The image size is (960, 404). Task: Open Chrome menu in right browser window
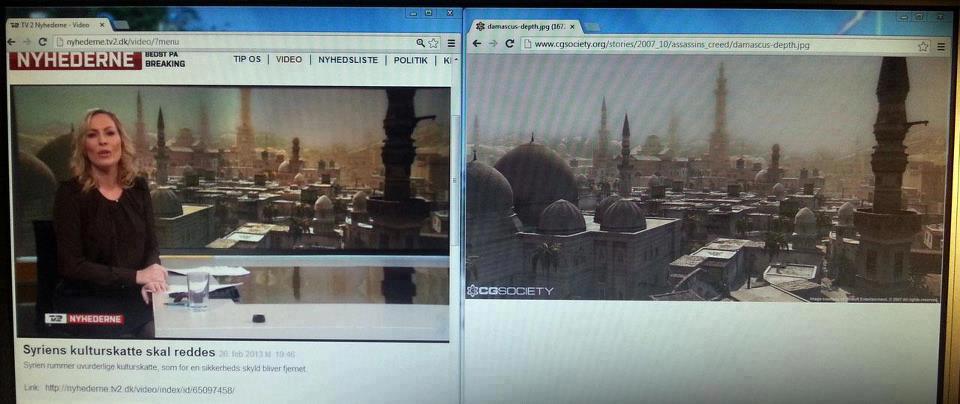940,45
